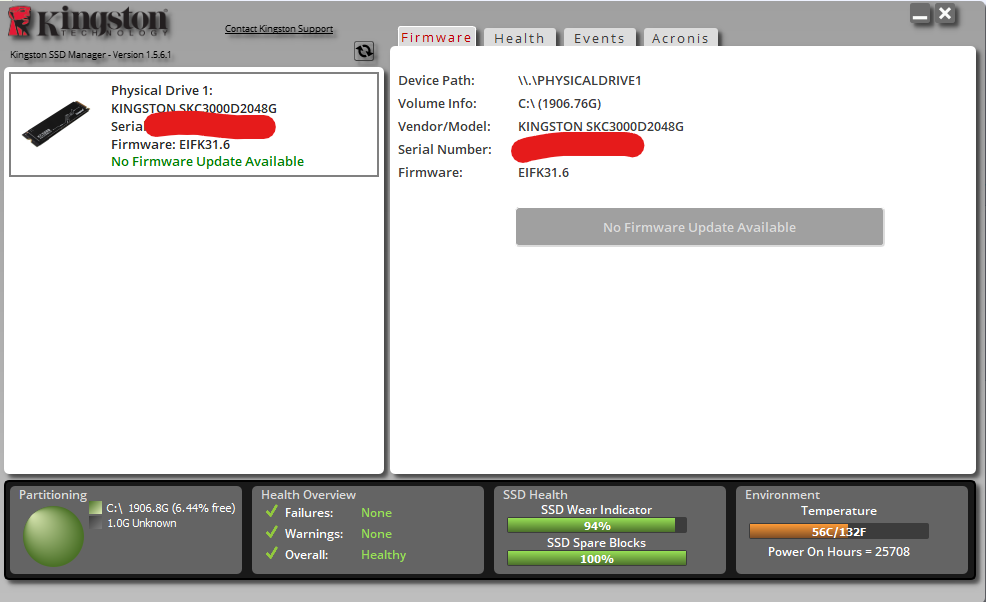Click the partition pie chart
This screenshot has width=986, height=602.
coord(53,537)
